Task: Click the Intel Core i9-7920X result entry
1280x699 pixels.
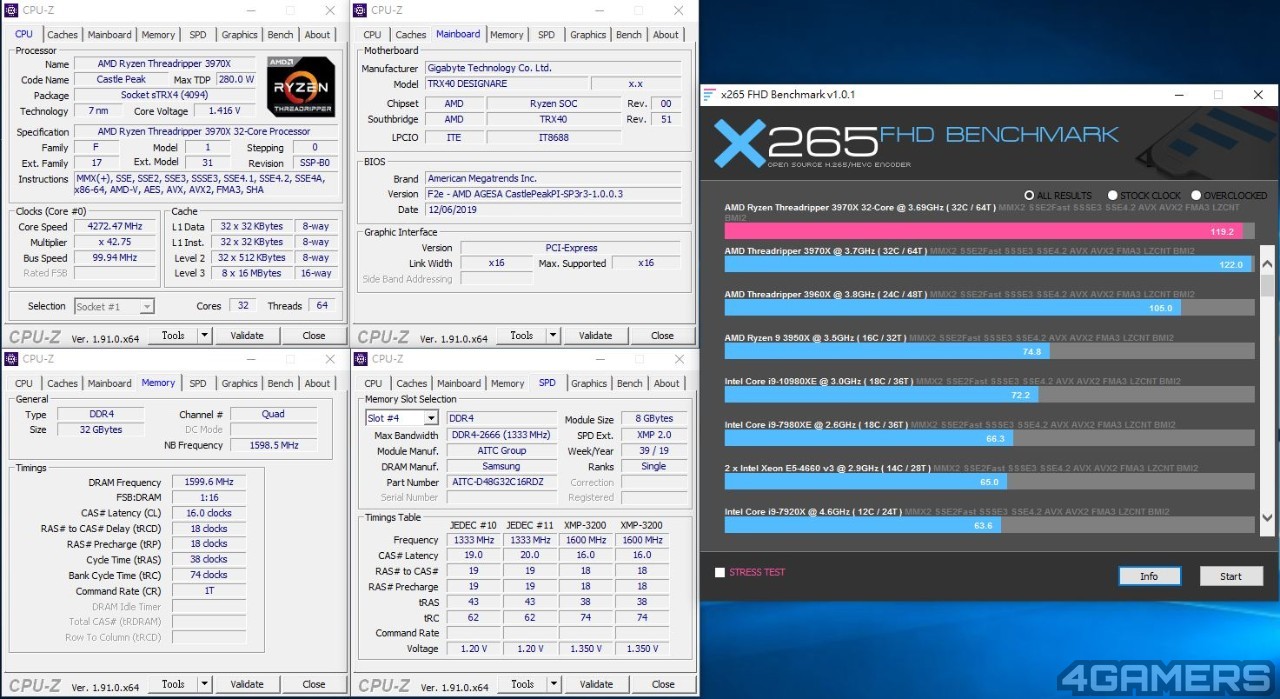Action: coord(989,520)
